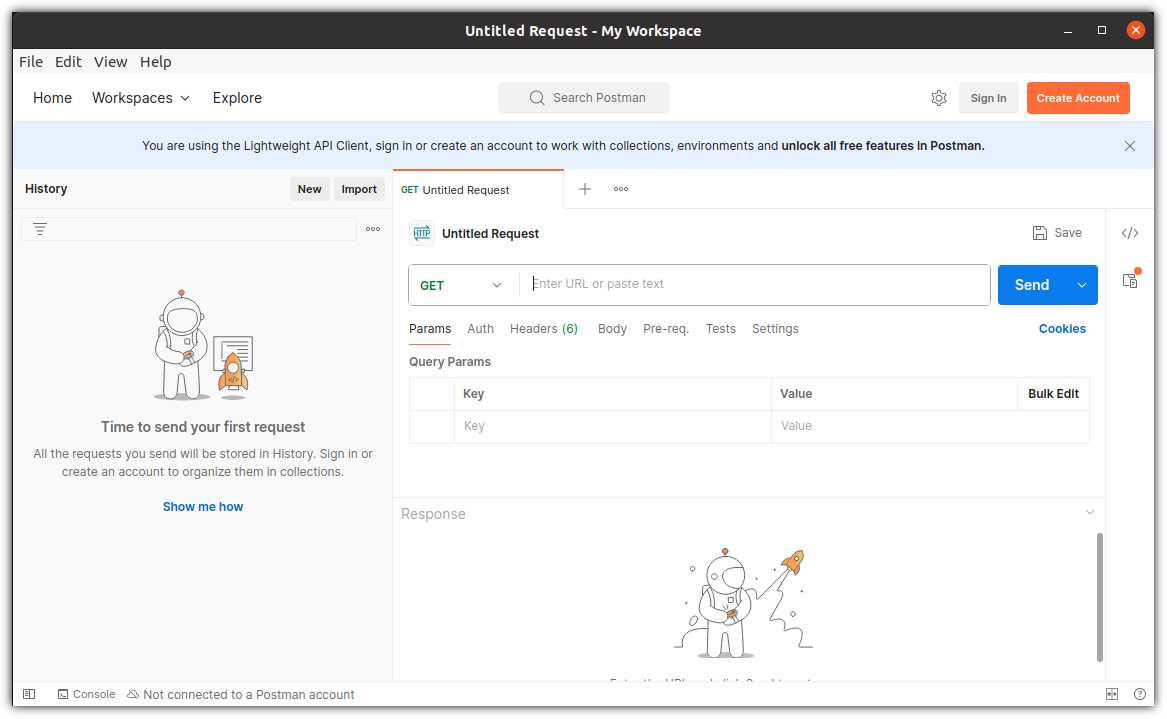Switch to the Headers (6) tab
This screenshot has width=1167, height=719.
pos(544,329)
